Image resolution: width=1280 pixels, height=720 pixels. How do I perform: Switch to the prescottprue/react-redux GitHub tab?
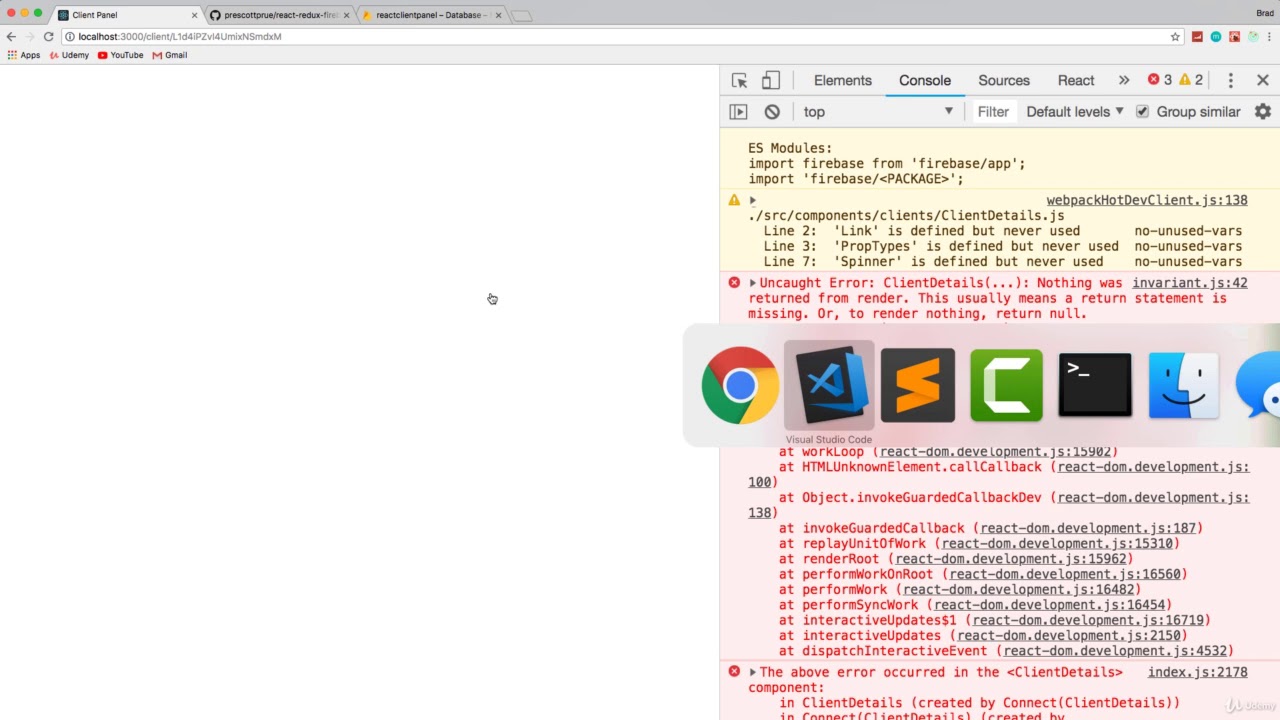click(x=280, y=15)
